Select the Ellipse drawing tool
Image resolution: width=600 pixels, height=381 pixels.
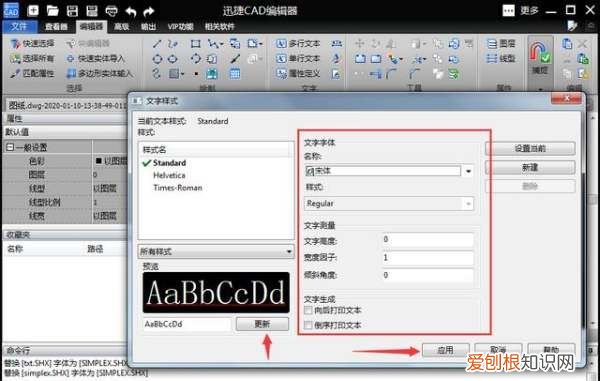click(x=173, y=59)
